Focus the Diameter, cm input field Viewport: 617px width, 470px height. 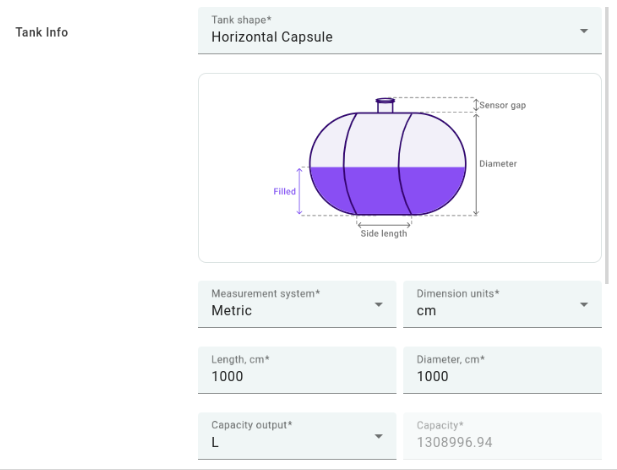[502, 370]
